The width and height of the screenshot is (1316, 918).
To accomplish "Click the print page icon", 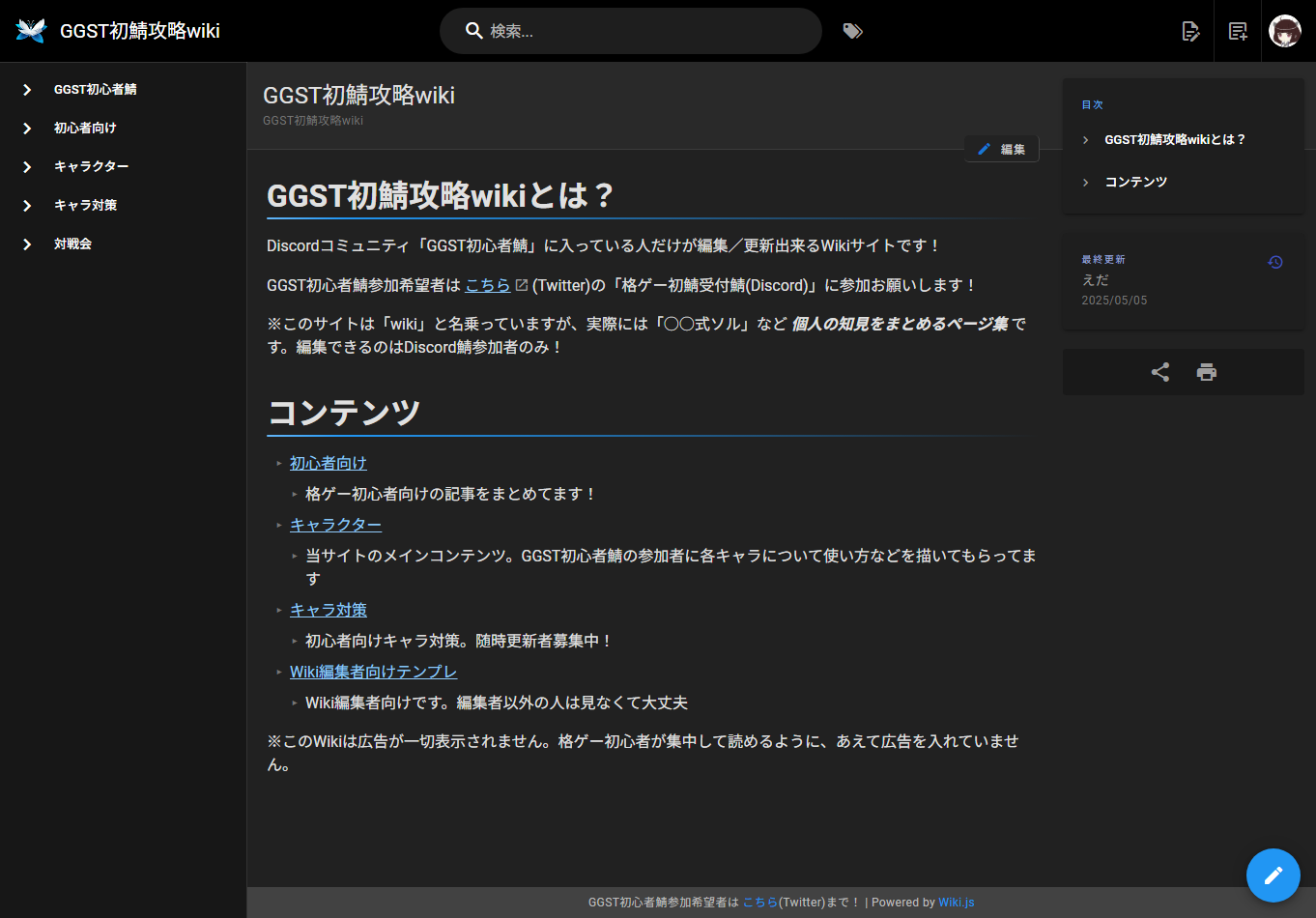I will click(x=1207, y=372).
